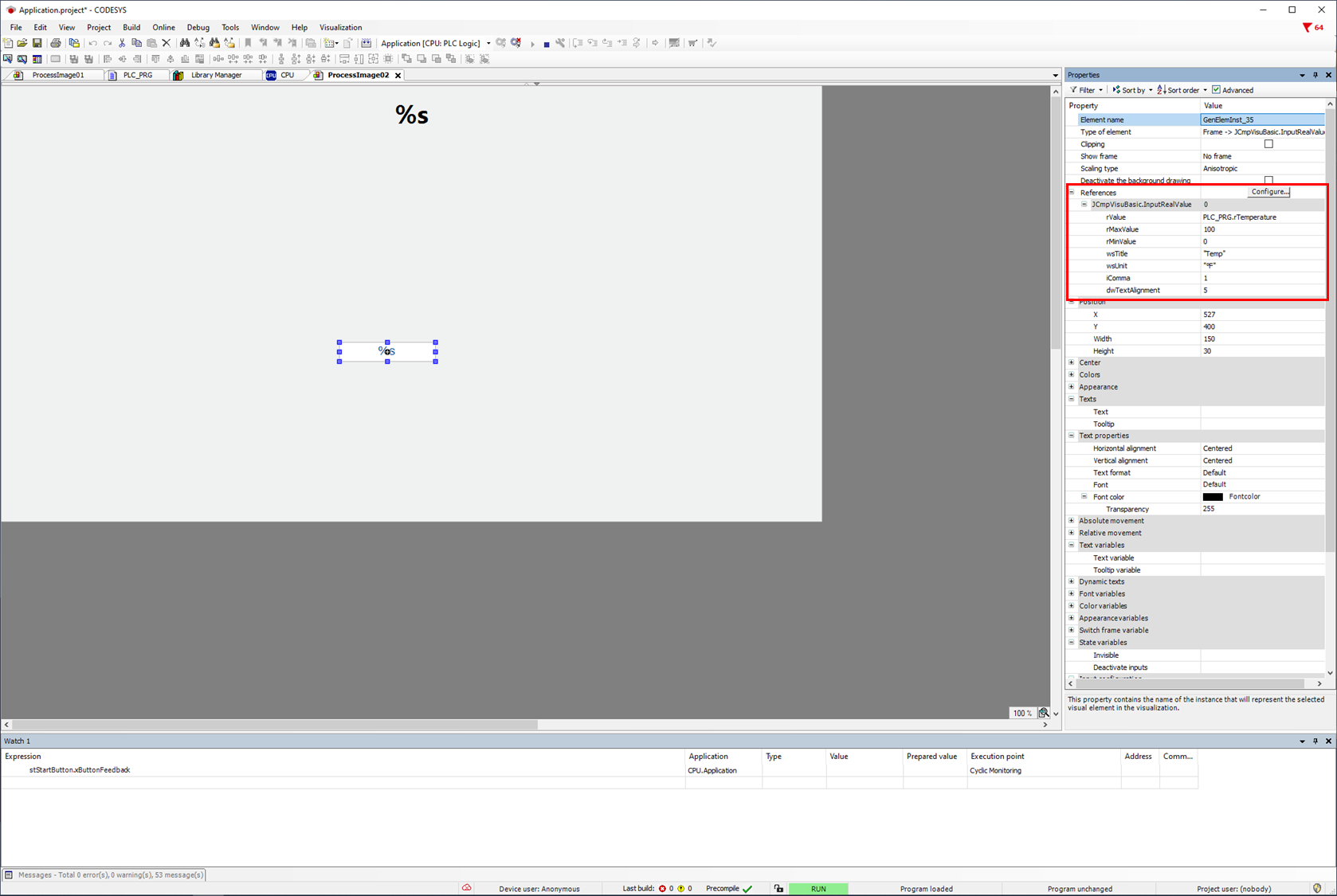The width and height of the screenshot is (1337, 896).
Task: Switch to the PLC_PRG tab
Action: coord(137,75)
